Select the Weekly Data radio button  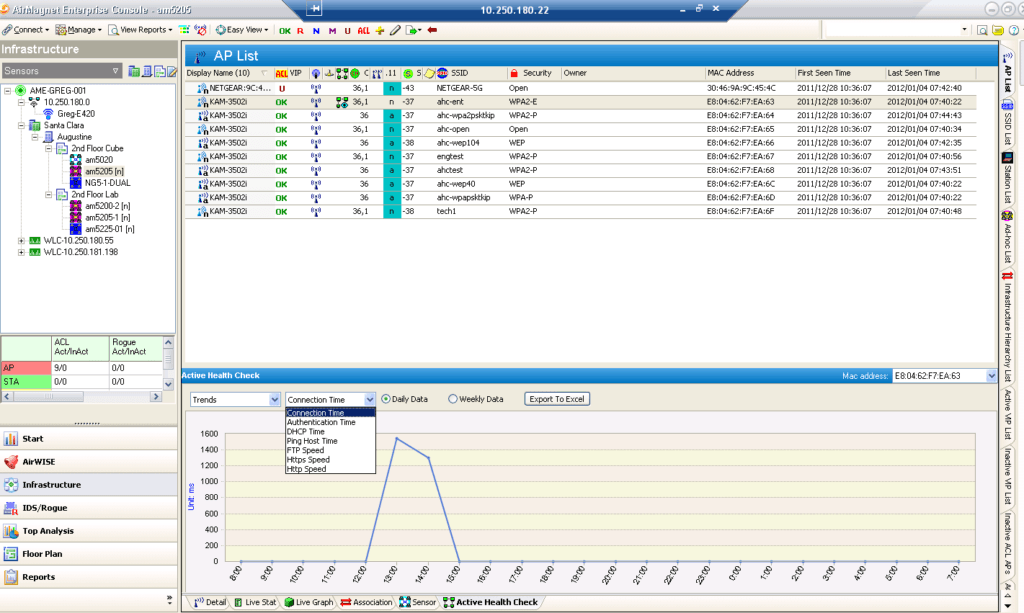[453, 399]
